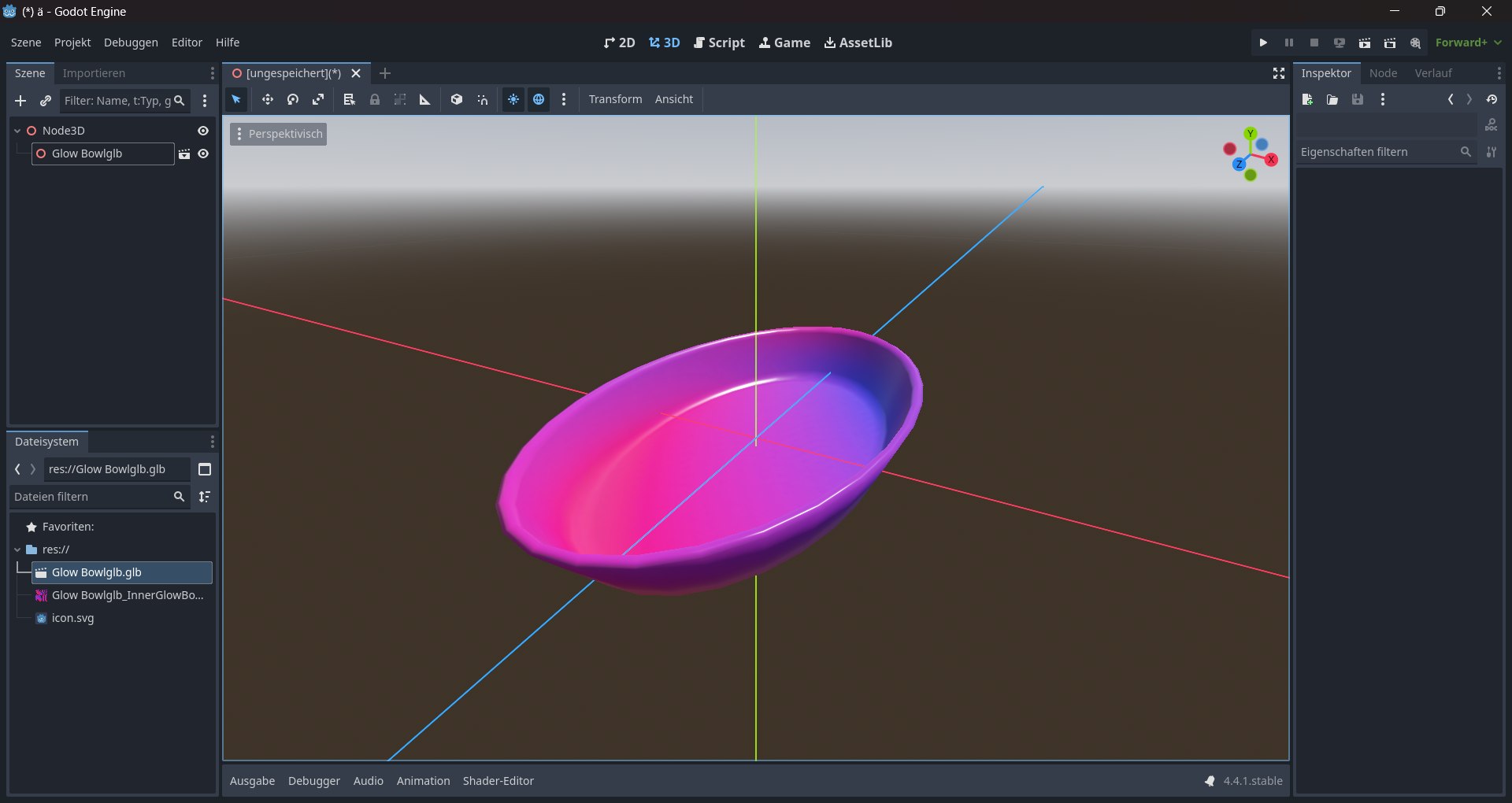Screen dimensions: 1512x803
Task: Click the snap magnet icon
Action: (483, 99)
